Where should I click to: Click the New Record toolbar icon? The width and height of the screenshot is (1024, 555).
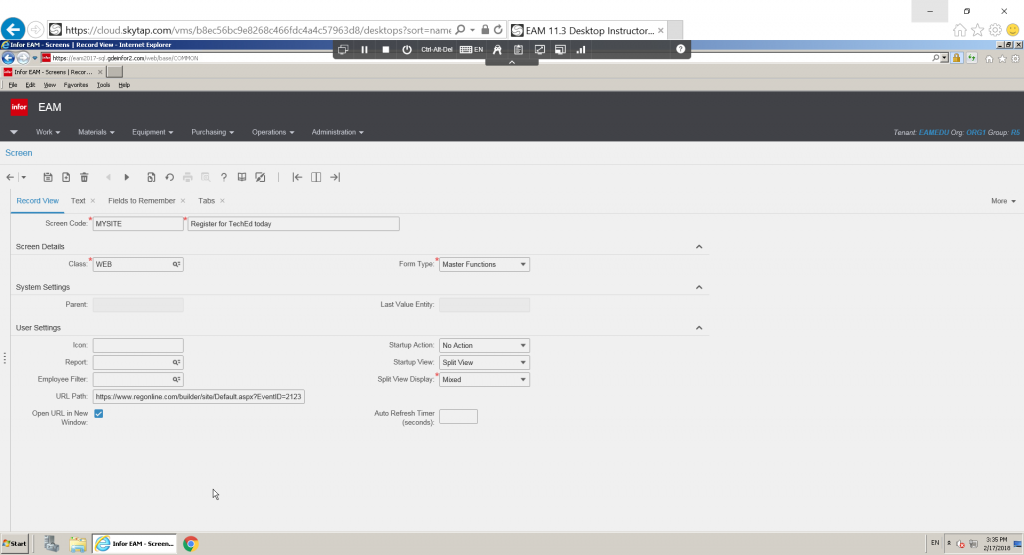tap(66, 177)
